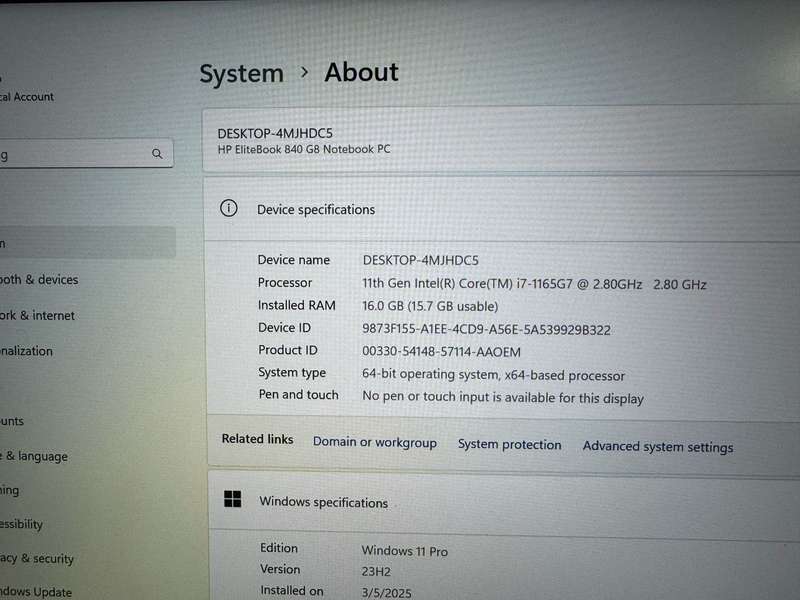Click the Installed RAM label
Image resolution: width=800 pixels, height=600 pixels.
(296, 305)
